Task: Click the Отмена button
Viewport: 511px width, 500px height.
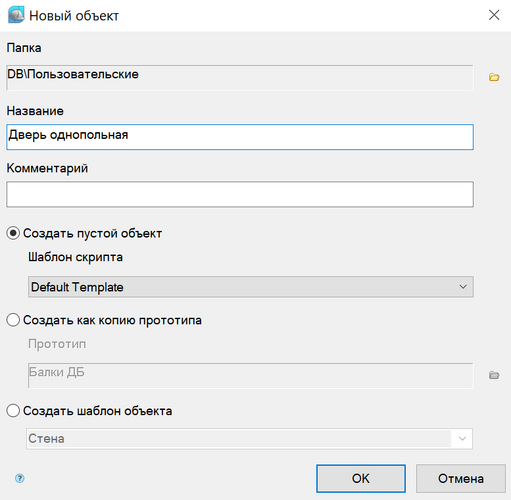Action: 461,478
